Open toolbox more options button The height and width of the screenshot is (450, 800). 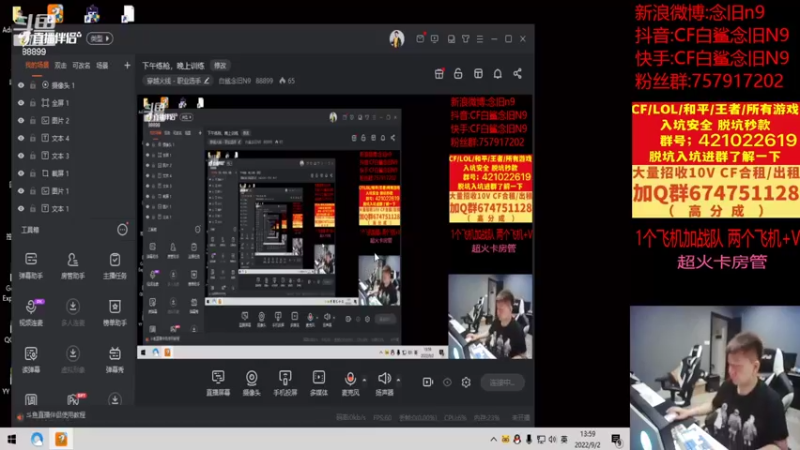pyautogui.click(x=122, y=230)
